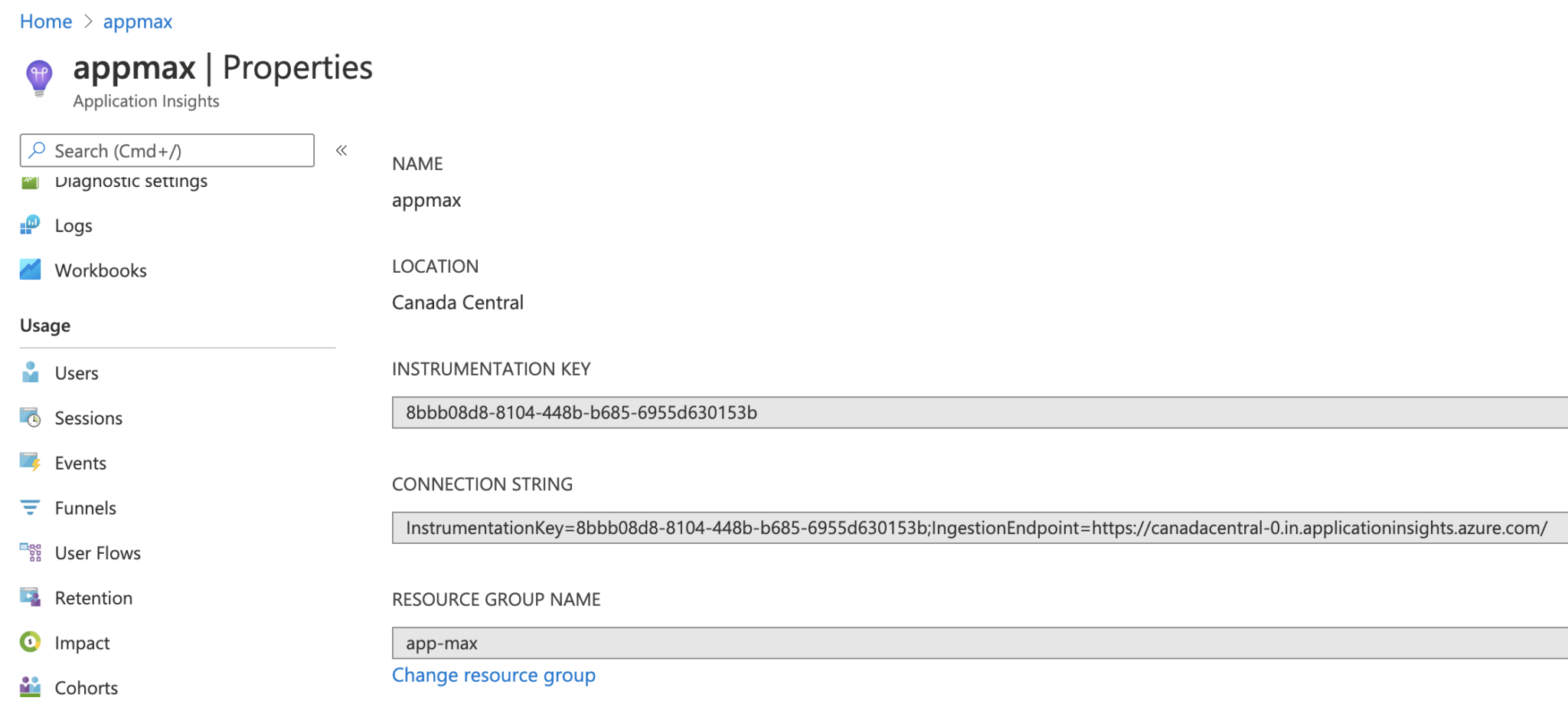Collapse the sidebar with double-chevron
The height and width of the screenshot is (714, 1568).
(x=341, y=151)
